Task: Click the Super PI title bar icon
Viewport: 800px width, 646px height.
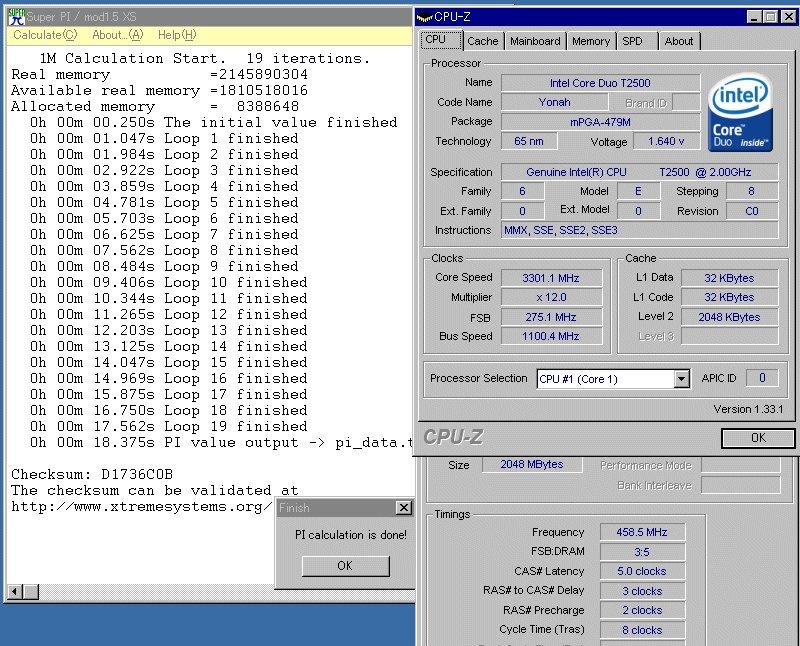Action: click(x=16, y=16)
